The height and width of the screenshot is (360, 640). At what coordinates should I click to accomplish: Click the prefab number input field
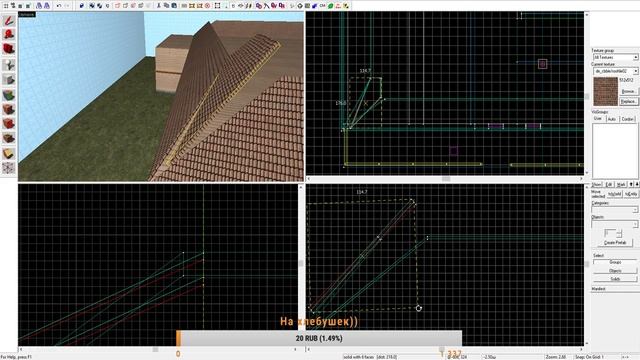click(x=610, y=233)
